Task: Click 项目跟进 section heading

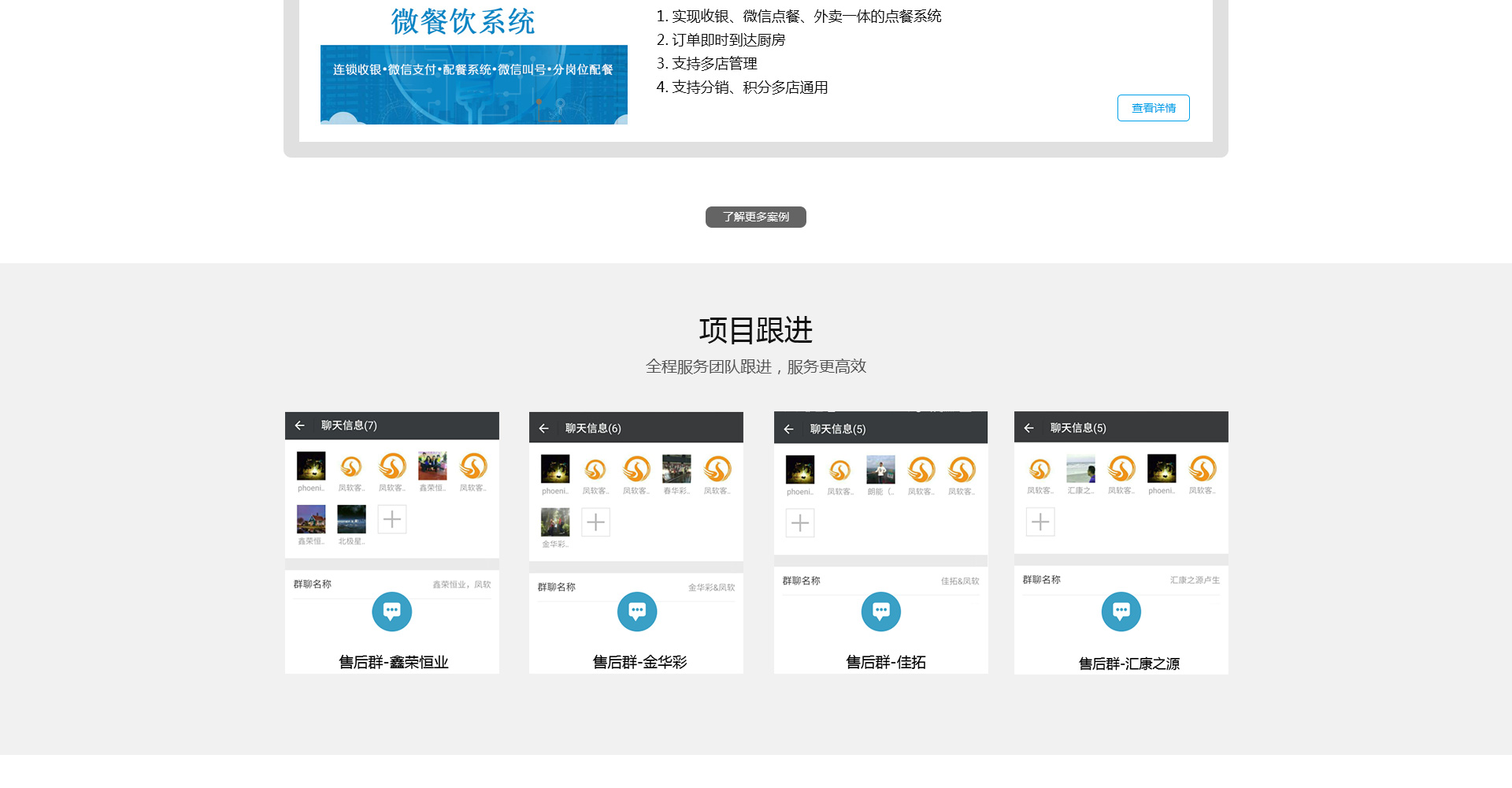Action: (755, 330)
